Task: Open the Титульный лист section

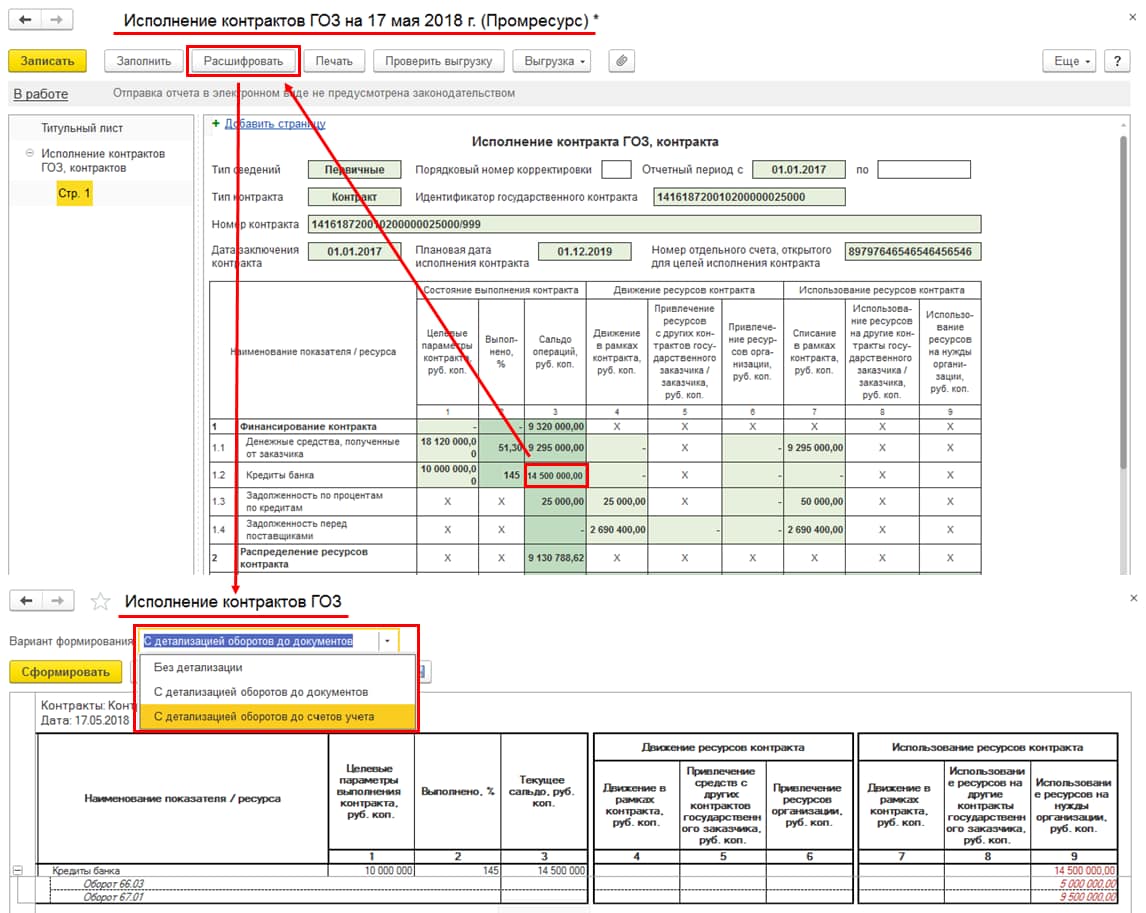Action: pyautogui.click(x=82, y=128)
